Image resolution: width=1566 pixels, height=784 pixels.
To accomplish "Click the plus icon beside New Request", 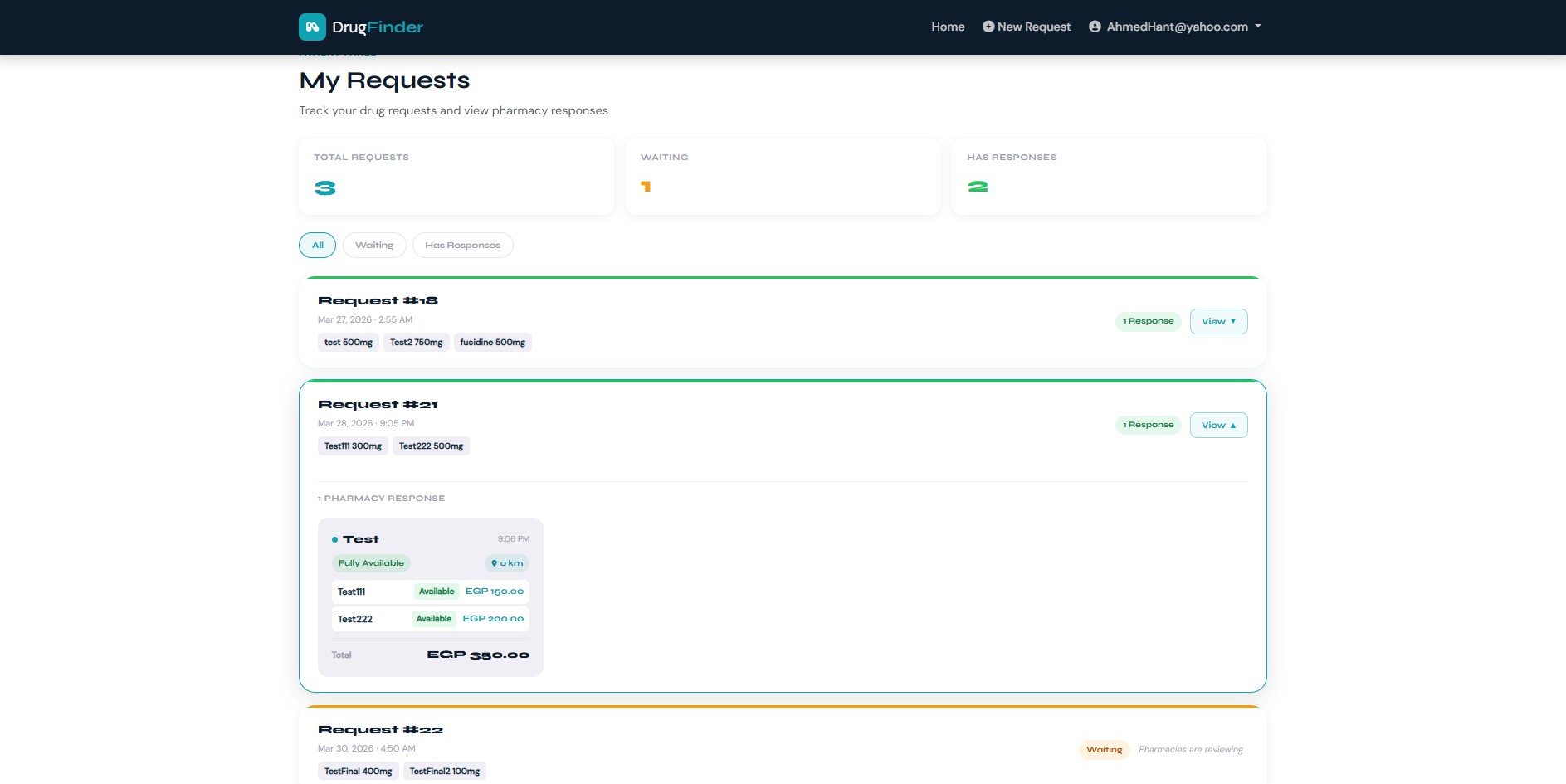I will [x=988, y=27].
